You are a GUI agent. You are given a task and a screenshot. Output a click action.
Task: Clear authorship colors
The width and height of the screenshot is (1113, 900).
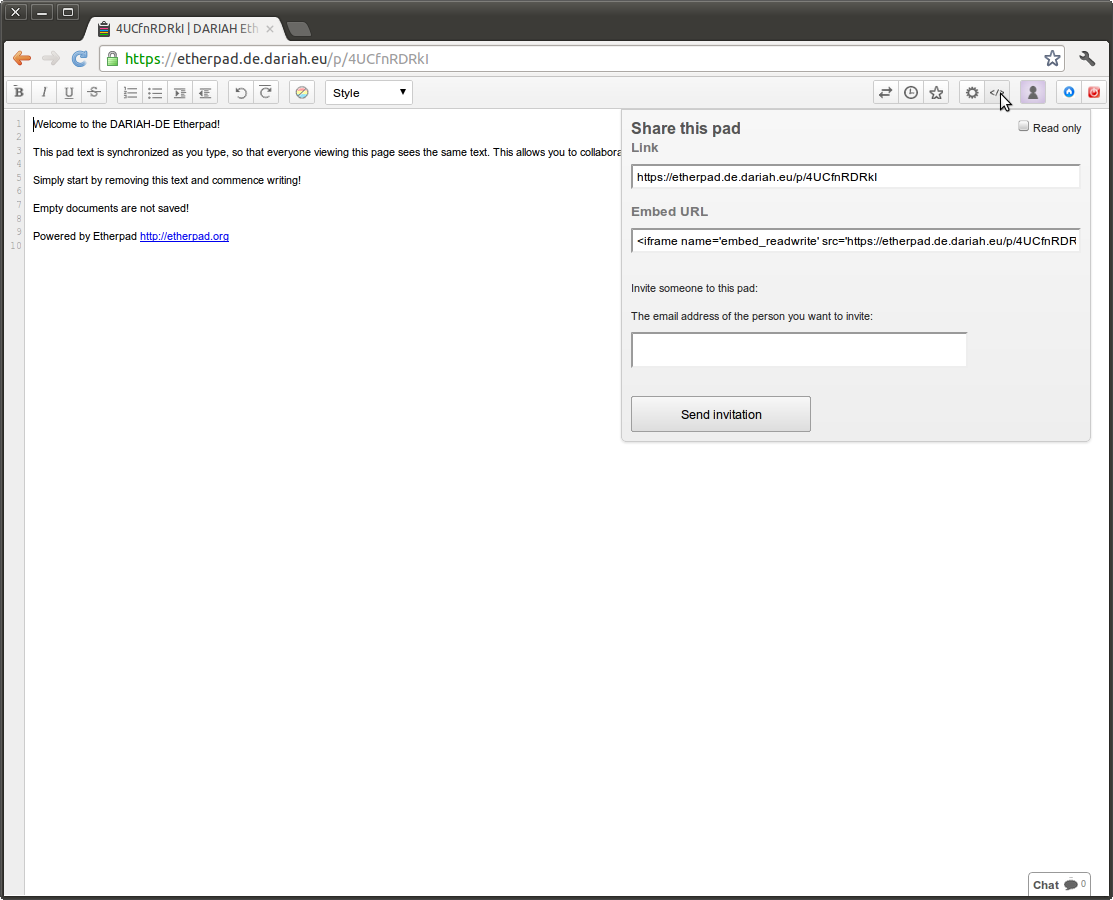tap(302, 93)
